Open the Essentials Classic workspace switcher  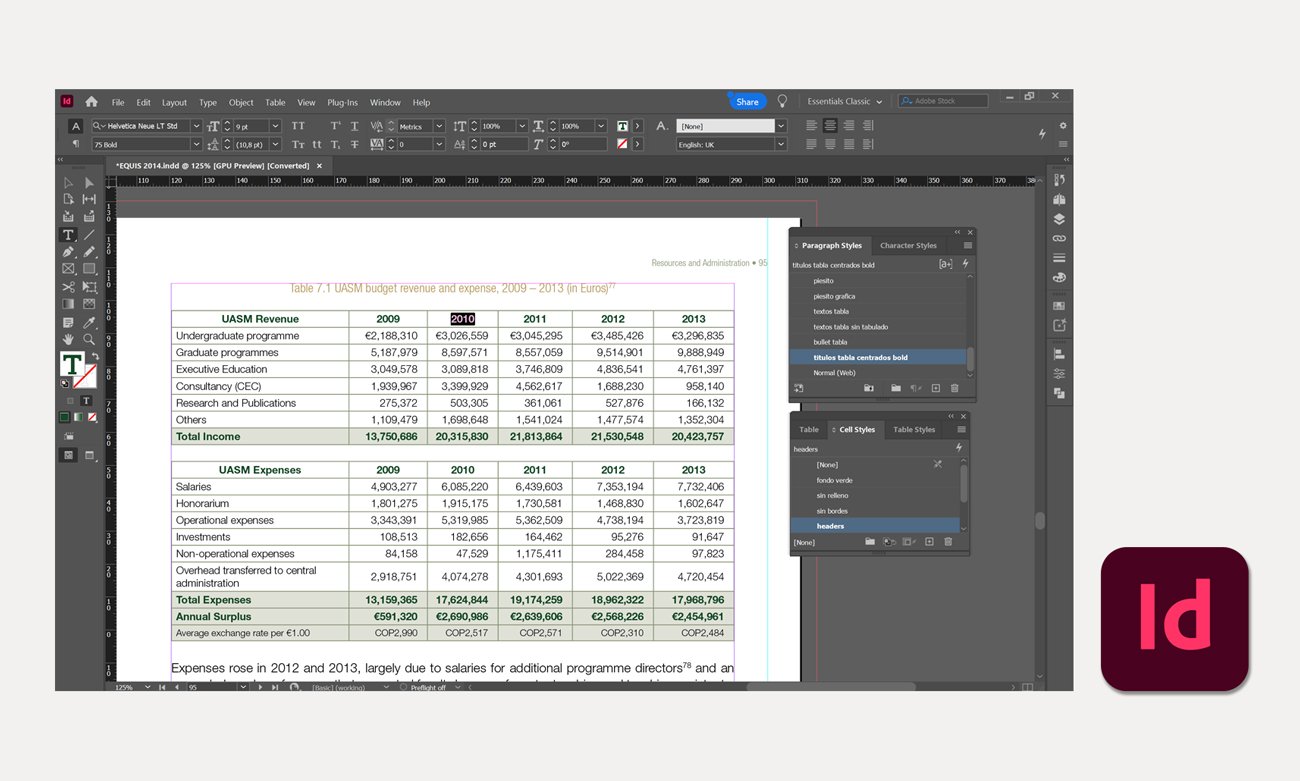pos(845,101)
